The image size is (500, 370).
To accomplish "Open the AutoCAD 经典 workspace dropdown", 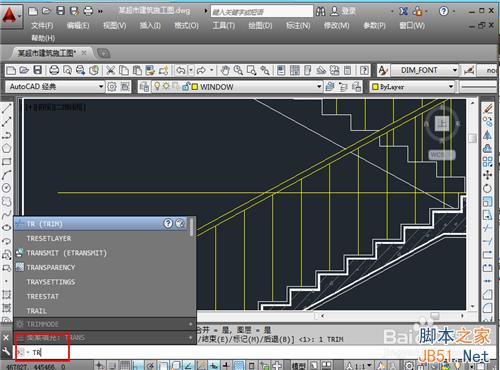I will click(101, 87).
